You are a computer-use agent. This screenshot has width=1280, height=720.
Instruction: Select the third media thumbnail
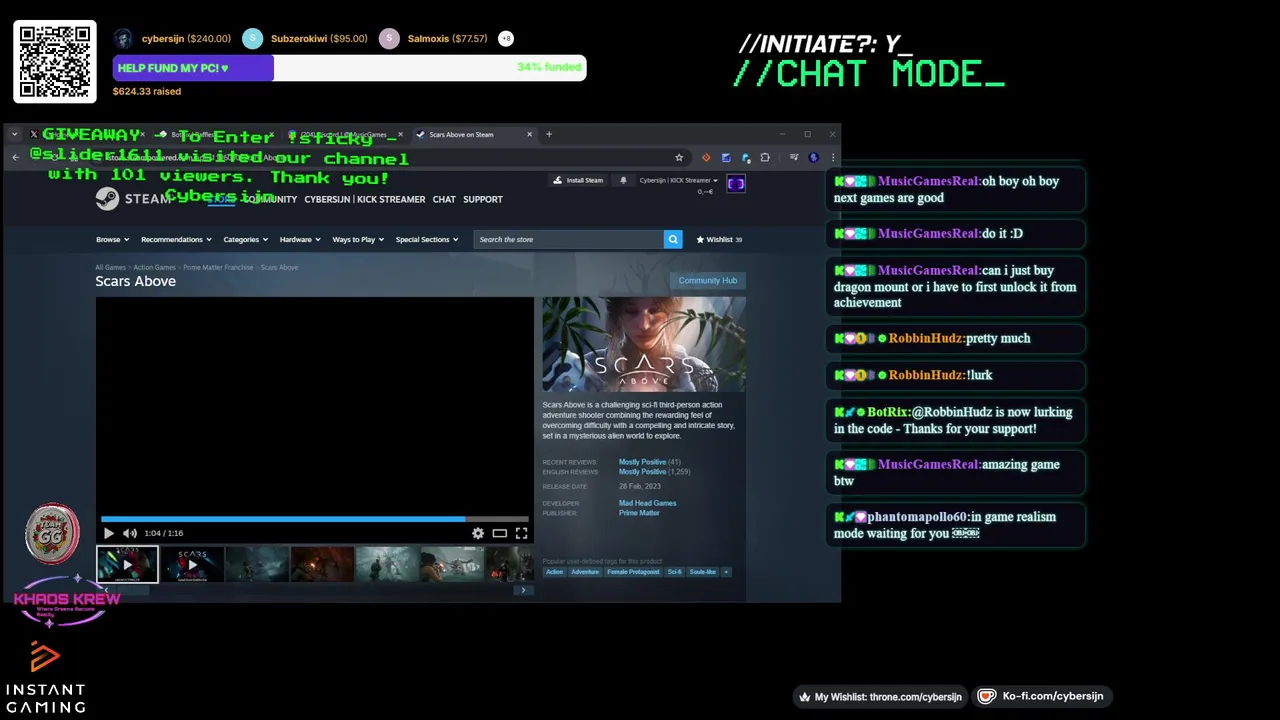[257, 564]
